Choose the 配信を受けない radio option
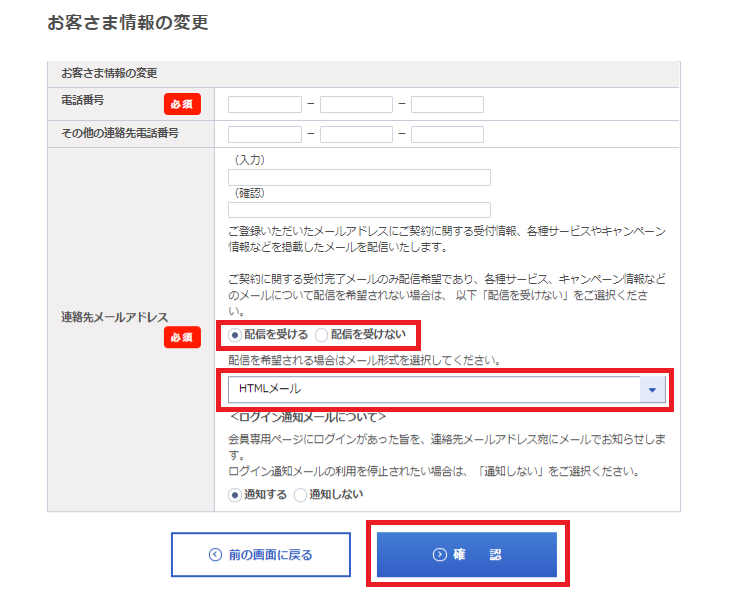730x594 pixels. pyautogui.click(x=321, y=334)
